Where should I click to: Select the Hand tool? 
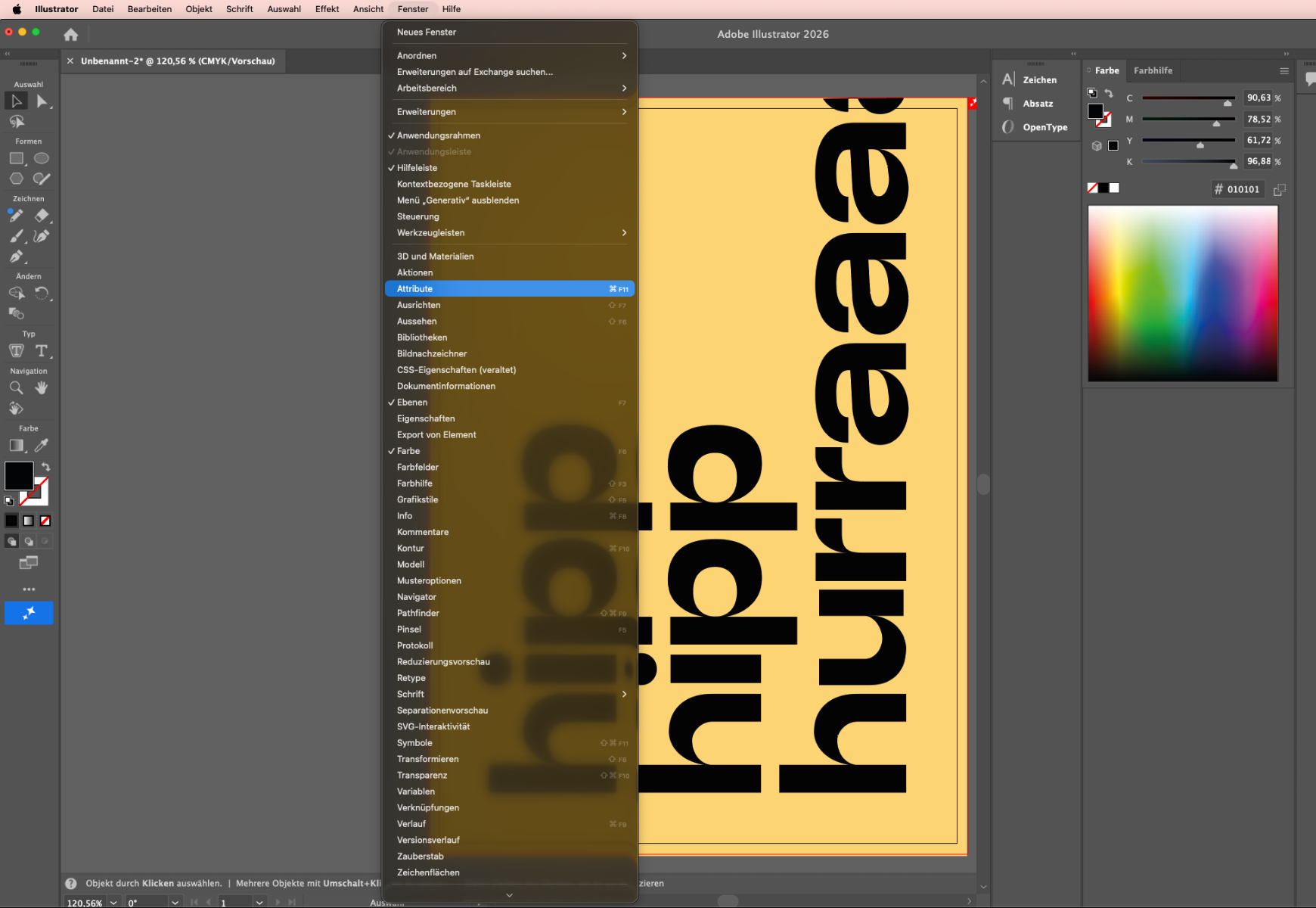(42, 387)
